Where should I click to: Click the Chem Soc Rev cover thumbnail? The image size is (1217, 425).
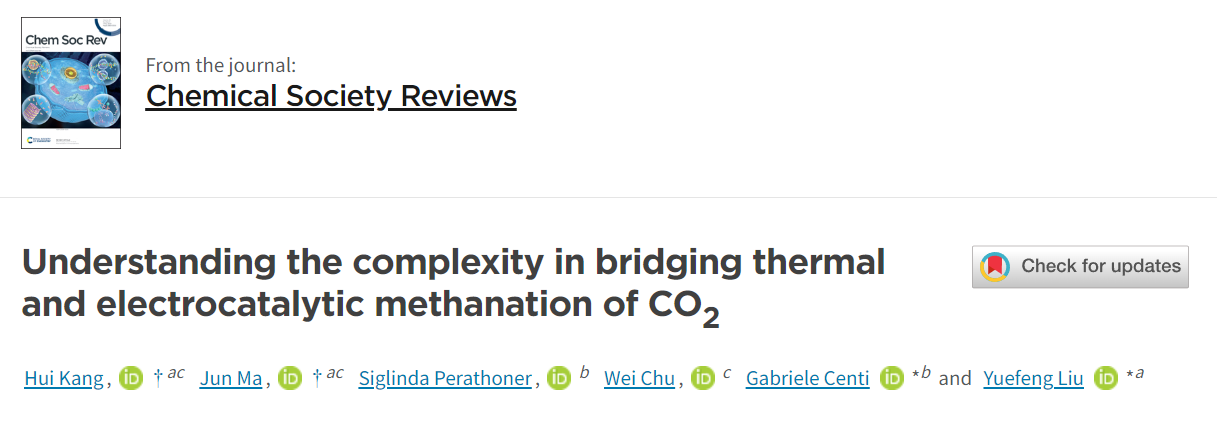coord(71,83)
